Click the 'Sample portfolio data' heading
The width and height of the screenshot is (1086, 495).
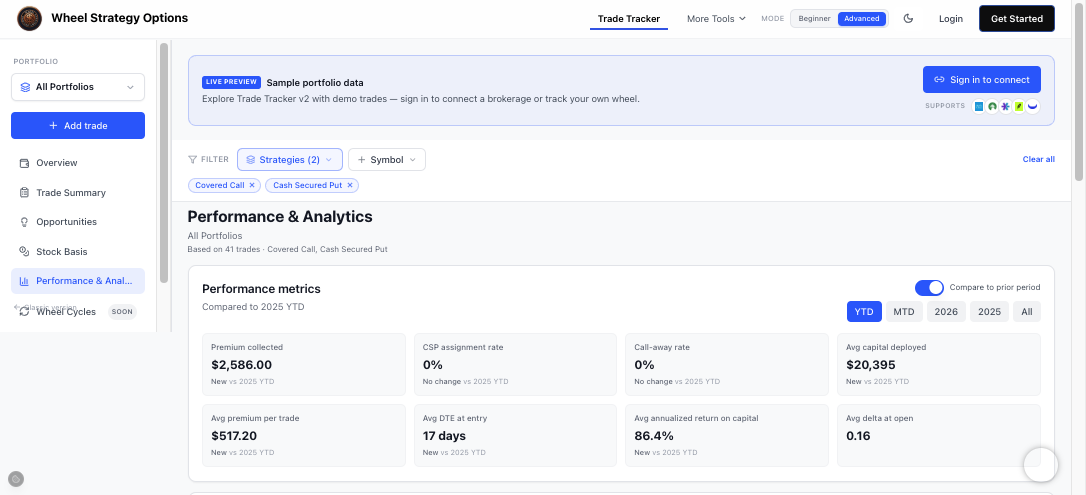coord(314,82)
